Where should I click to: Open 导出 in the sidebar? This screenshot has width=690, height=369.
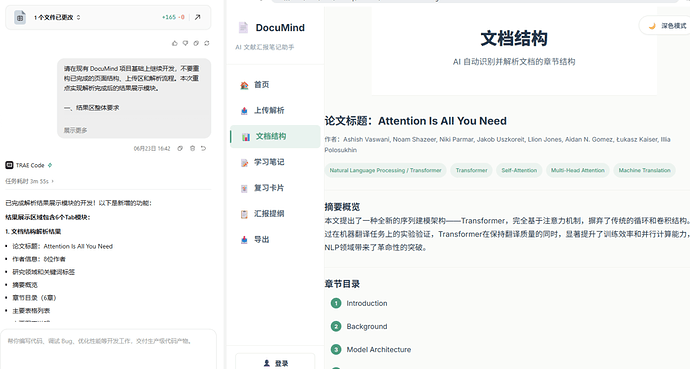(x=275, y=240)
